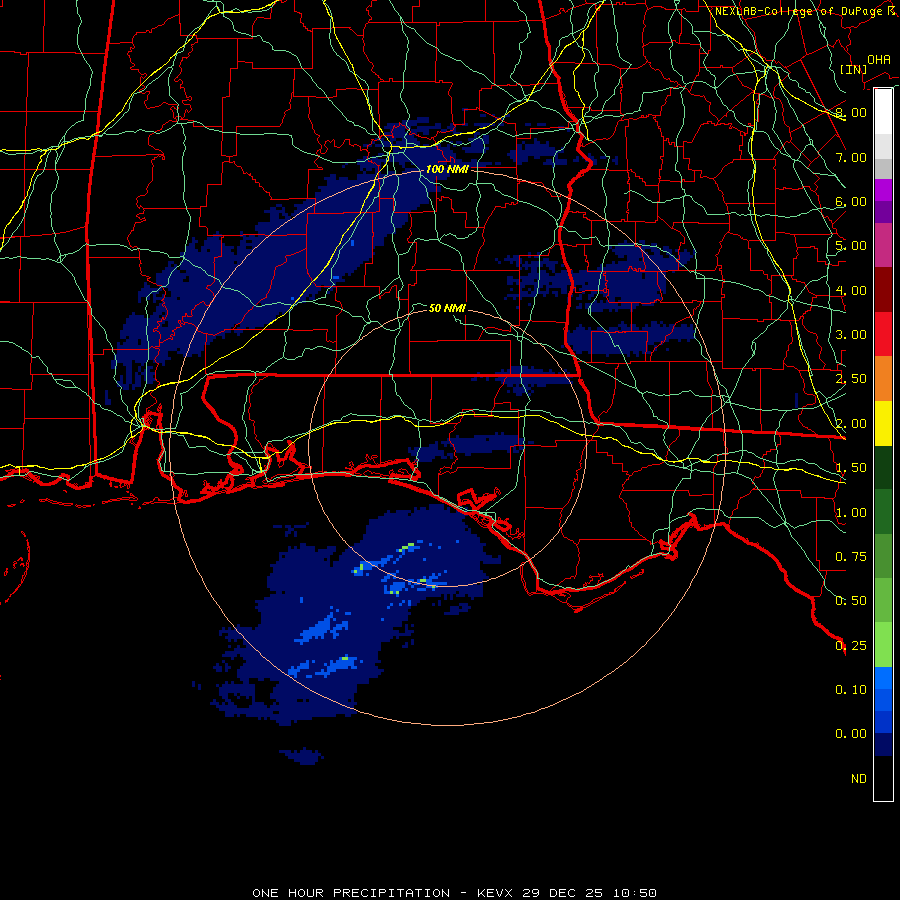The width and height of the screenshot is (900, 900).
Task: Select the 7.00 legend value
Action: coord(851,157)
